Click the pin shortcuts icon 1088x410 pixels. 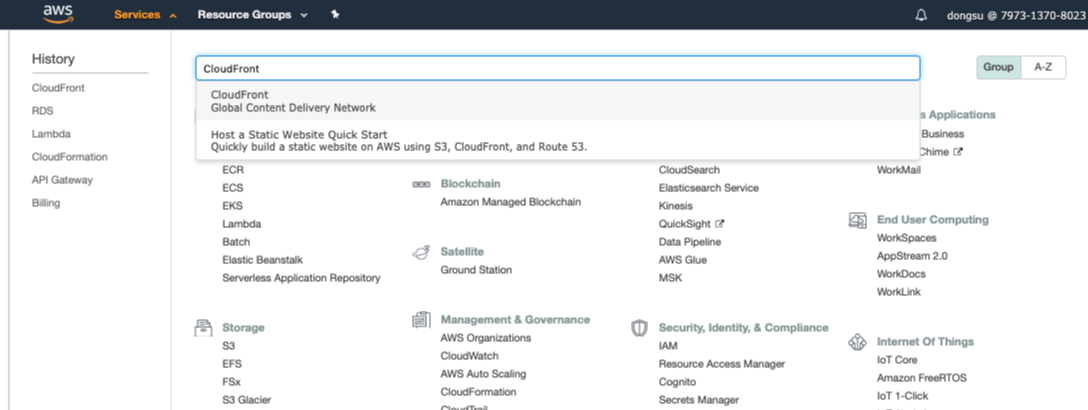pyautogui.click(x=335, y=15)
